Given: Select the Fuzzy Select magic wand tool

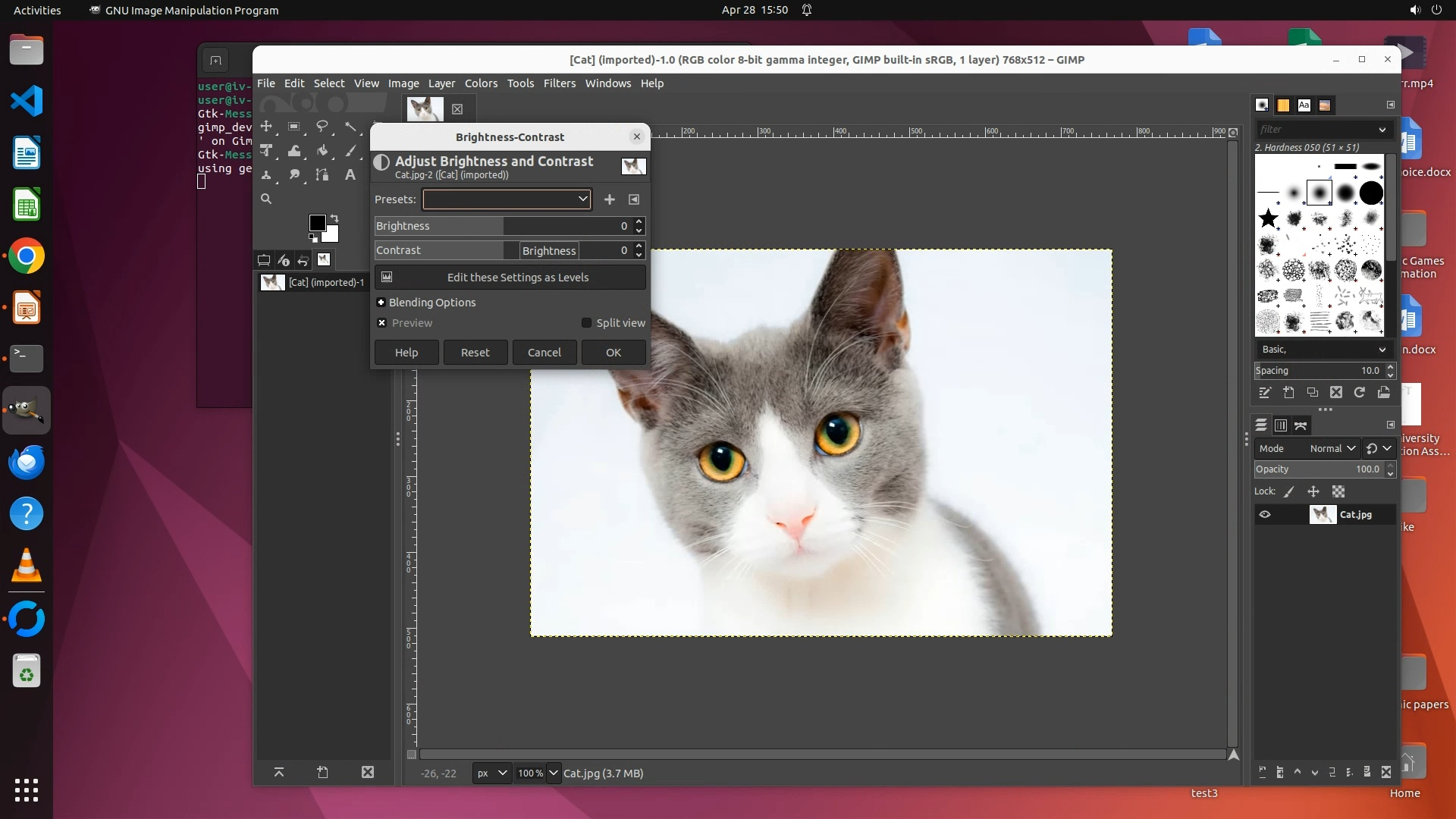Looking at the screenshot, I should (350, 127).
